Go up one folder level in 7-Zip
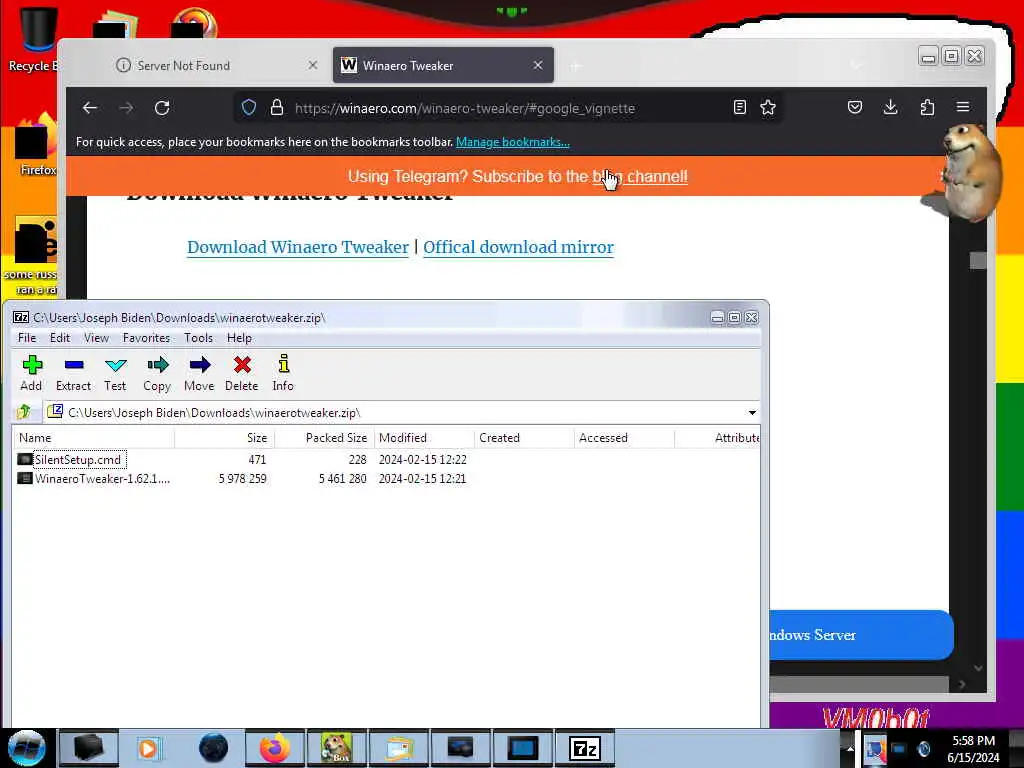Image resolution: width=1024 pixels, height=768 pixels. [25, 412]
